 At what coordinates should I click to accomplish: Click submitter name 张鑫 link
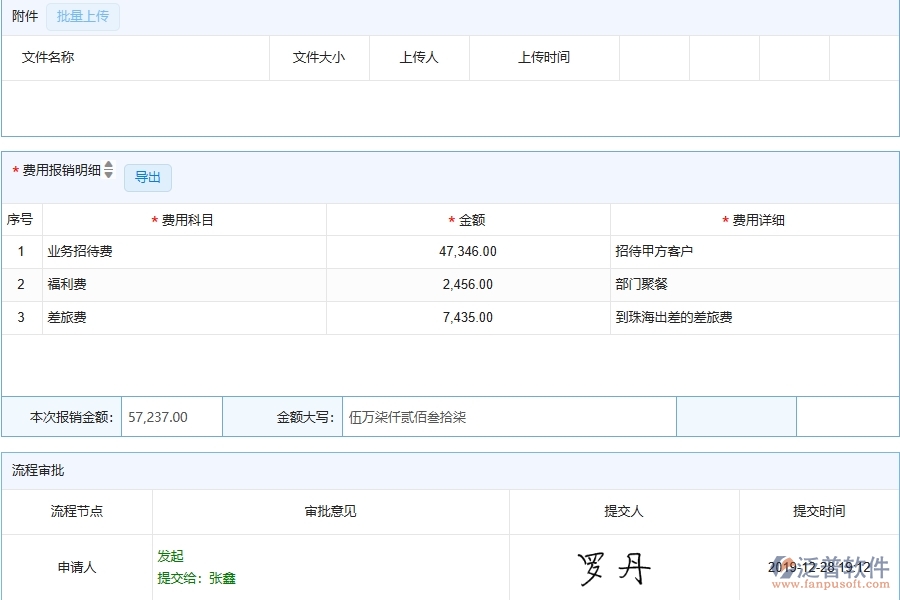[221, 578]
